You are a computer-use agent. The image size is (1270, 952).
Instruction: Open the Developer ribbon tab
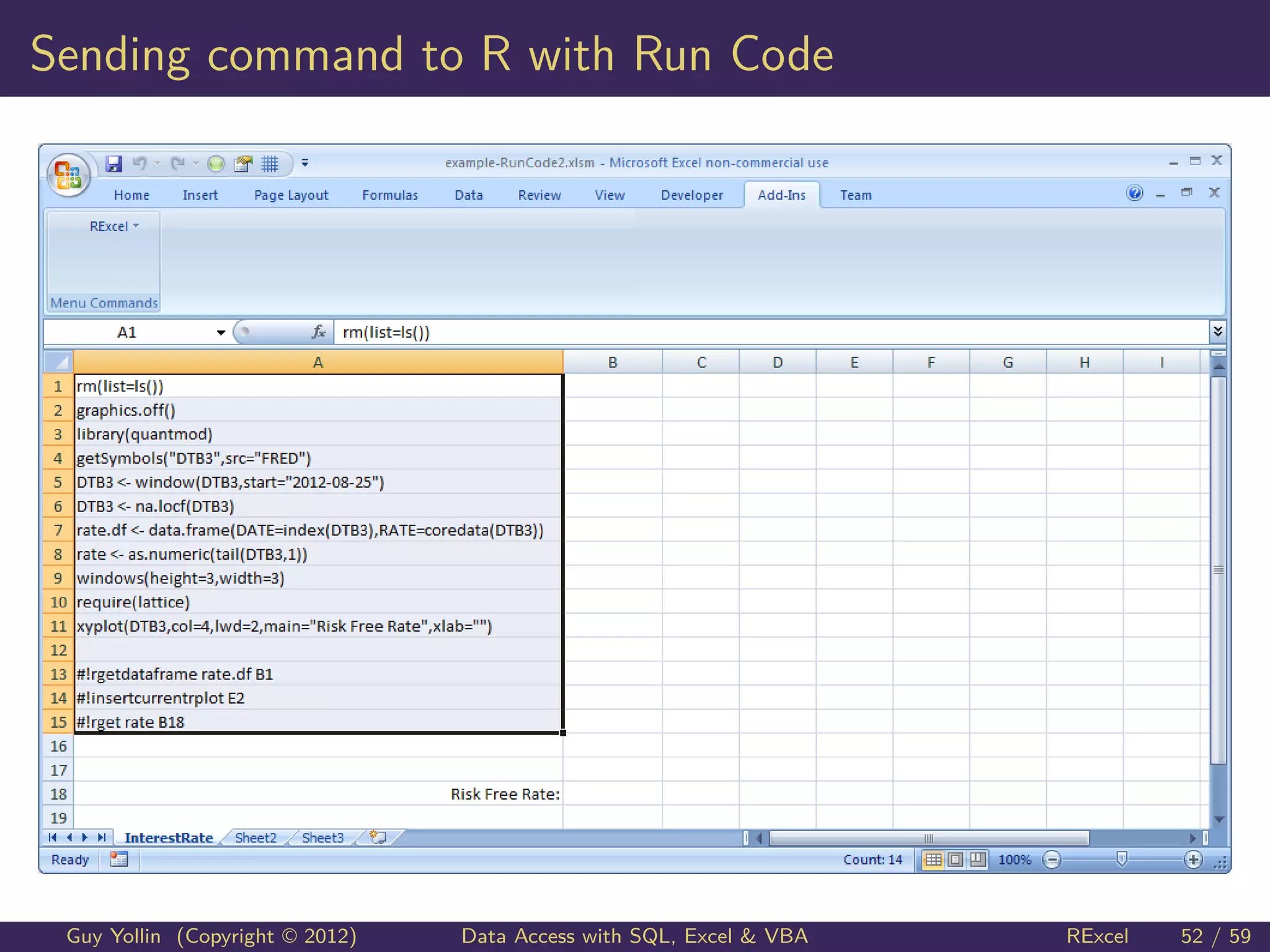[691, 195]
